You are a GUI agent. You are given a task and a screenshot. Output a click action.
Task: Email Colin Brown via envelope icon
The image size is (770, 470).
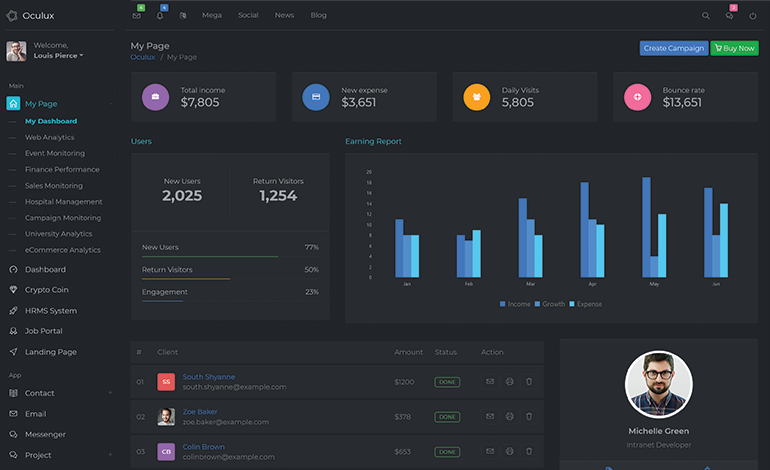point(490,451)
